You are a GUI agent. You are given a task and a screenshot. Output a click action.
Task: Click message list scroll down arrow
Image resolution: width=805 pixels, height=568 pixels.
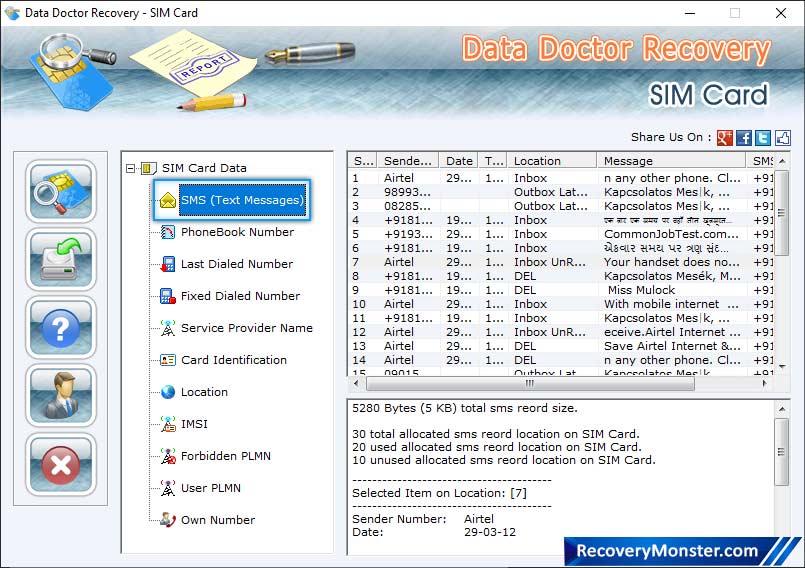tap(782, 366)
